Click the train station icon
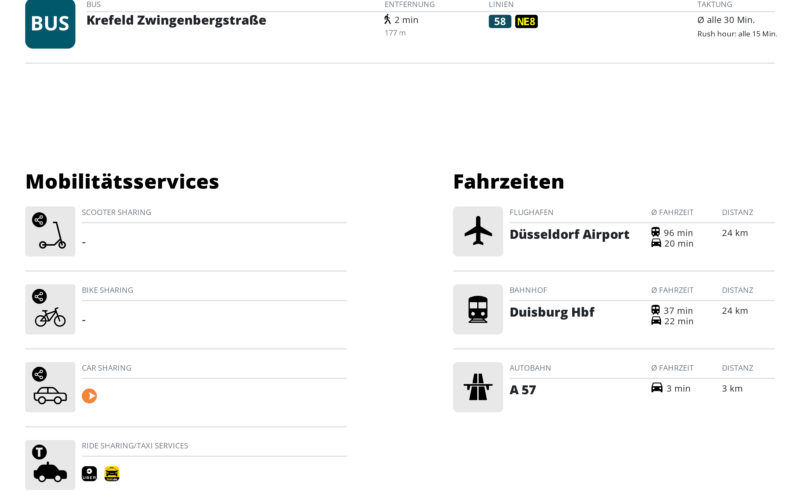The height and width of the screenshot is (500, 800). (478, 309)
